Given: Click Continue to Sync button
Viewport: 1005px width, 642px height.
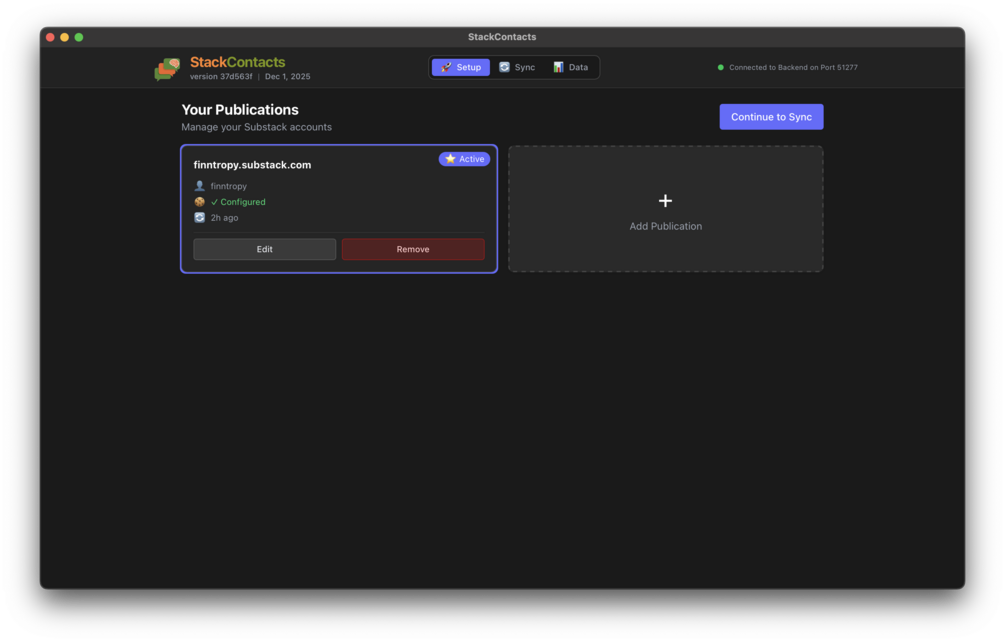Looking at the screenshot, I should coord(771,117).
